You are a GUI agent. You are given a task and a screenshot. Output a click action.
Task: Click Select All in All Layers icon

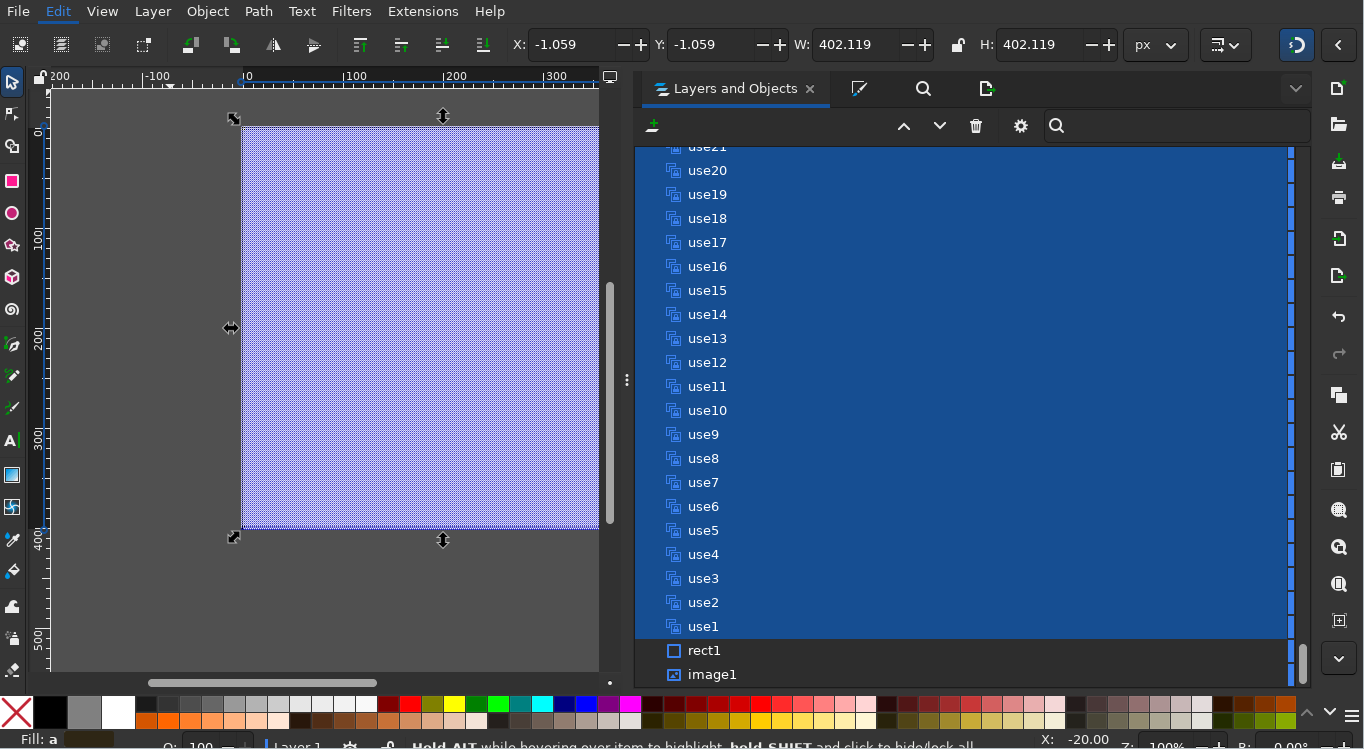pyautogui.click(x=61, y=45)
